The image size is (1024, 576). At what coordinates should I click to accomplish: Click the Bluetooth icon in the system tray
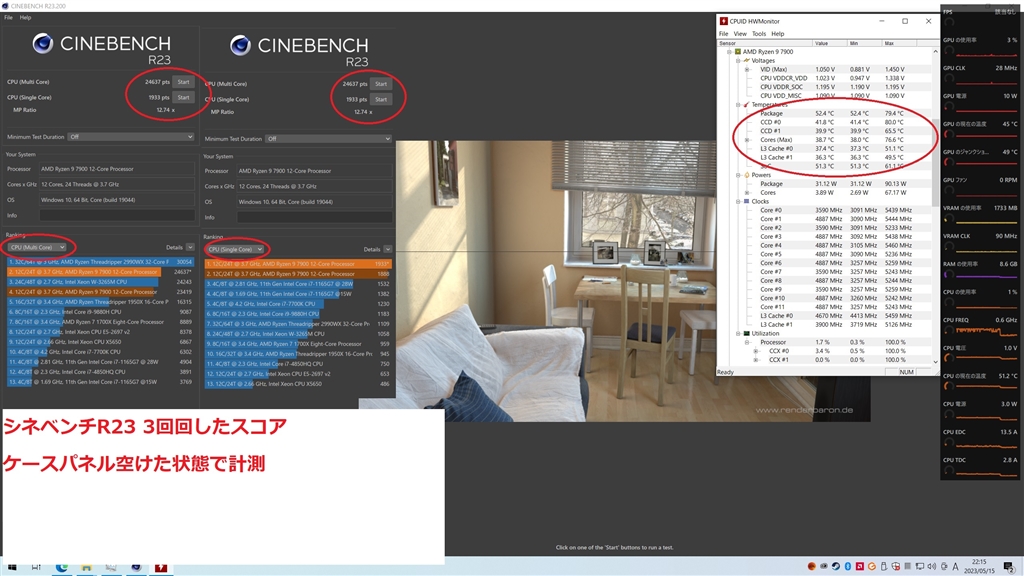848,566
